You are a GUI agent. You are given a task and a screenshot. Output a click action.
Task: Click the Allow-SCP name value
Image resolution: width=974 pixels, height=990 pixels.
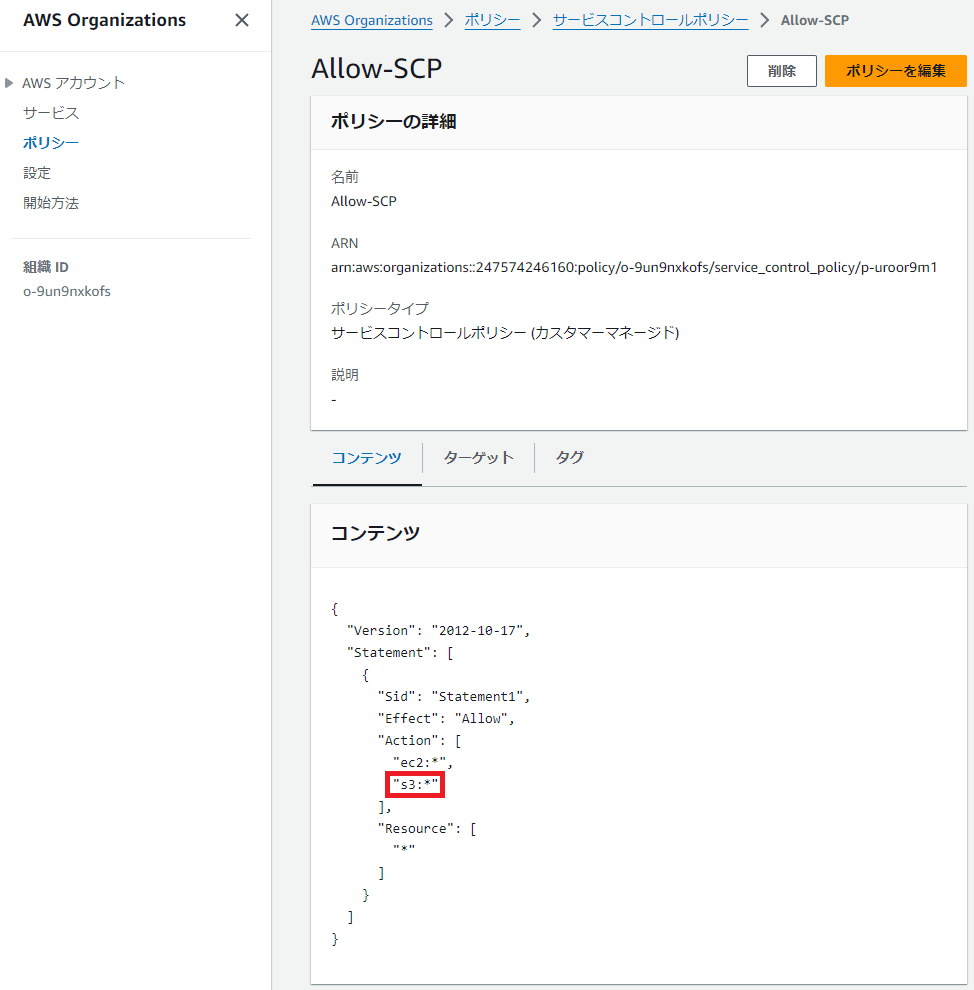[x=364, y=201]
